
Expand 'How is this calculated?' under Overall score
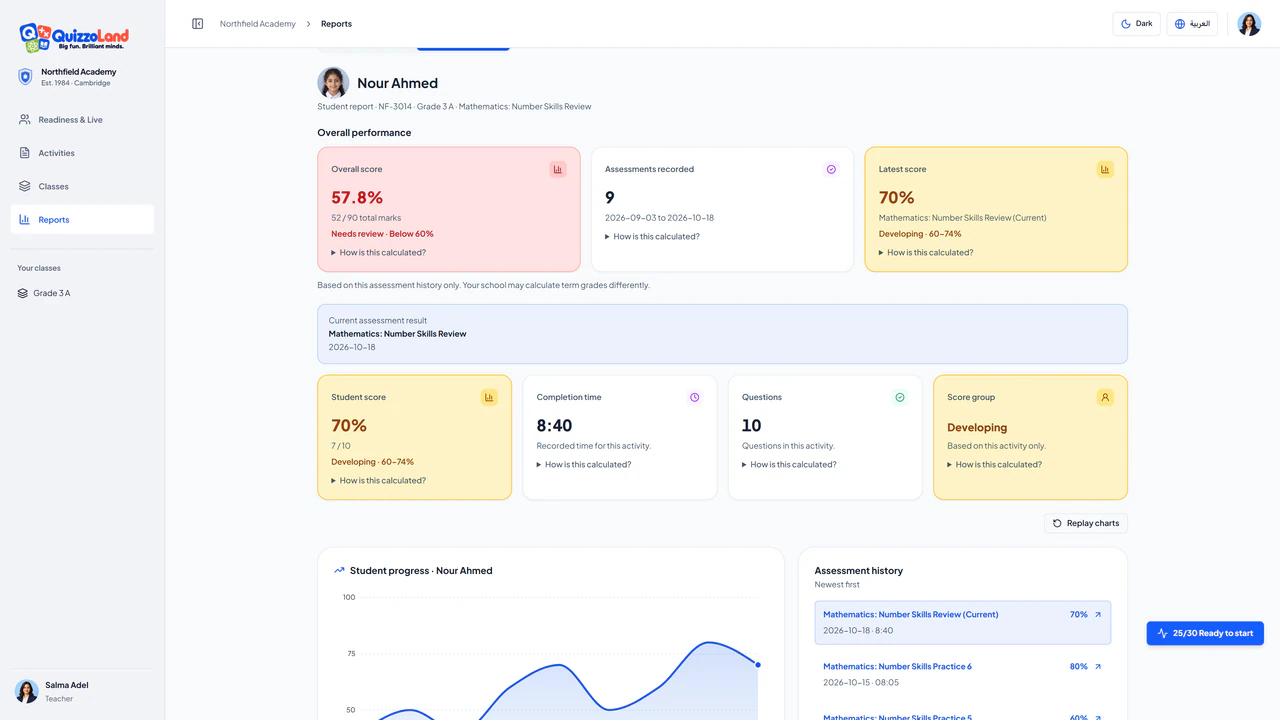[x=379, y=253]
